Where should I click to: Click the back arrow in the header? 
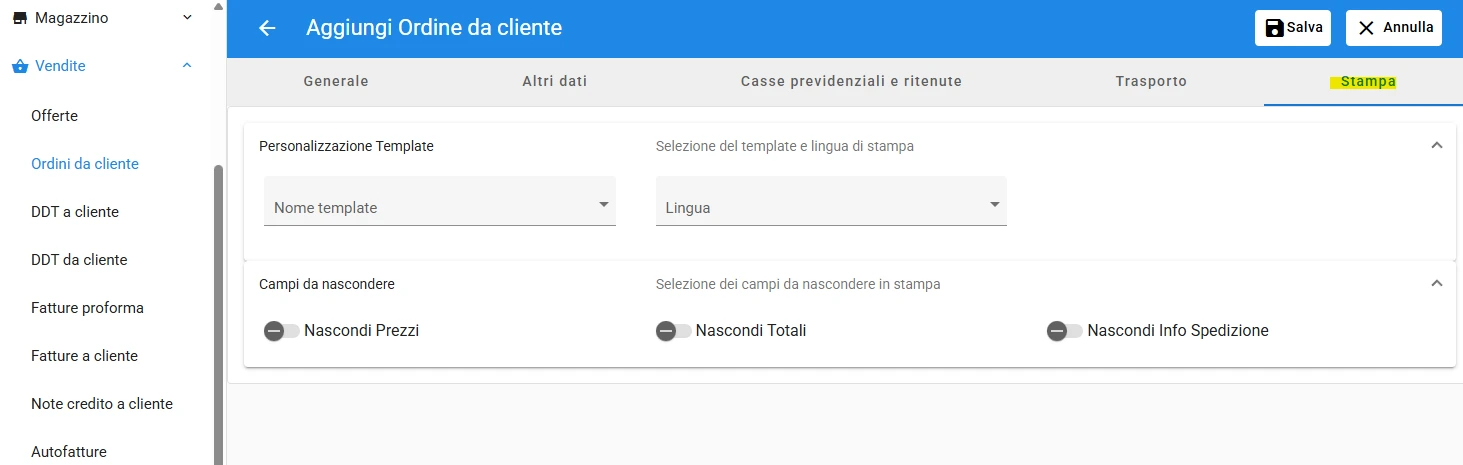267,28
